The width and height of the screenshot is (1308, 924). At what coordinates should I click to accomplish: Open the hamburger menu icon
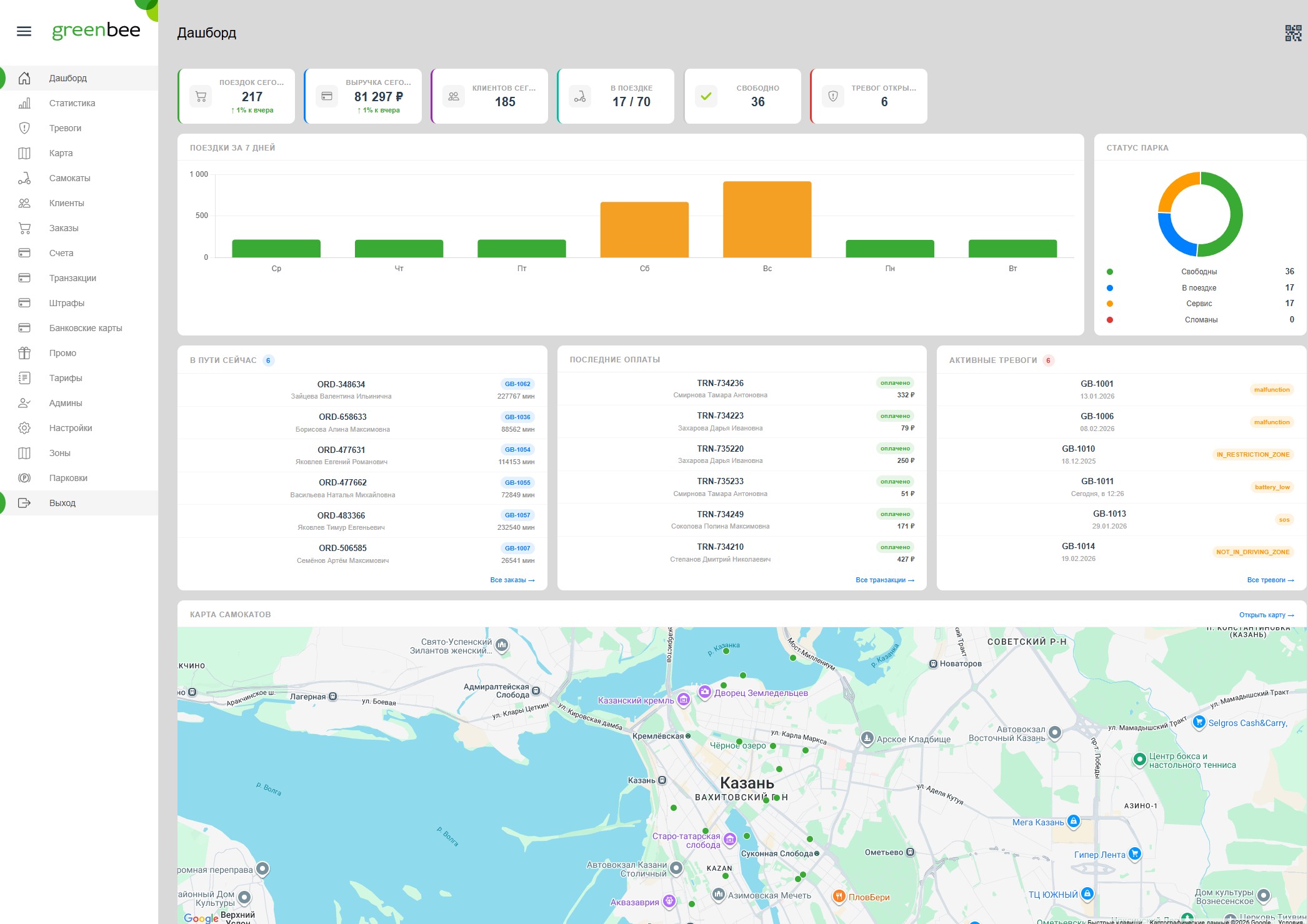(x=24, y=31)
